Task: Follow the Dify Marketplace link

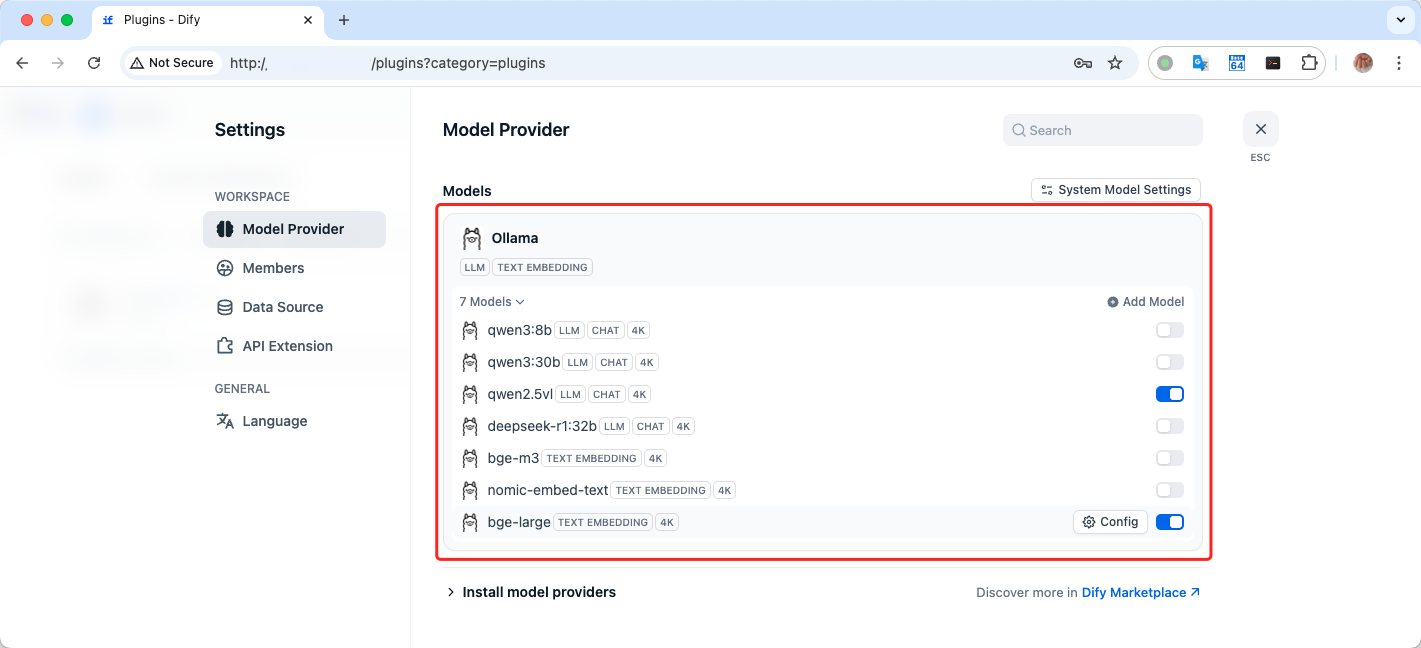Action: [1140, 593]
